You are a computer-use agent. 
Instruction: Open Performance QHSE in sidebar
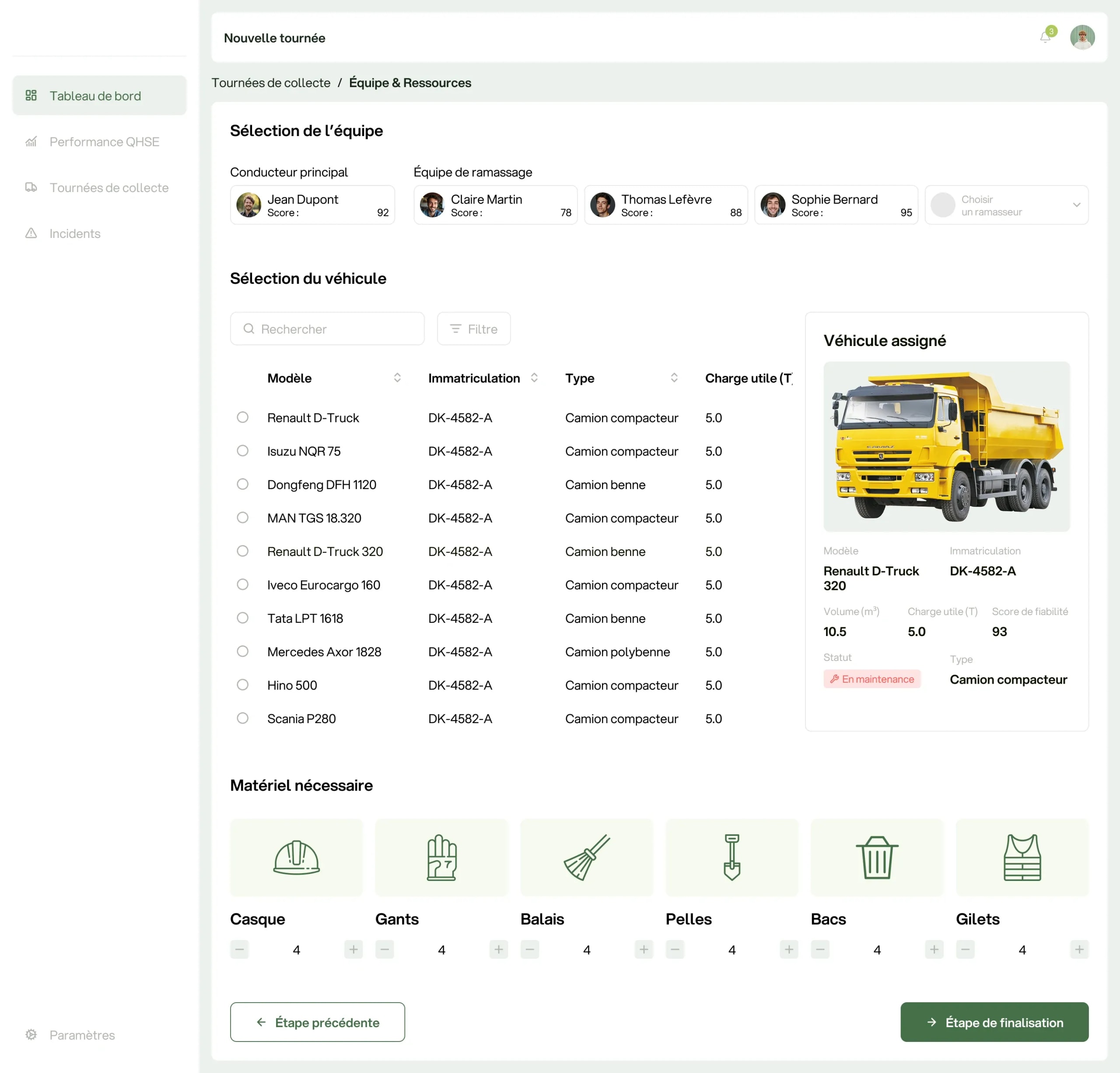point(99,142)
